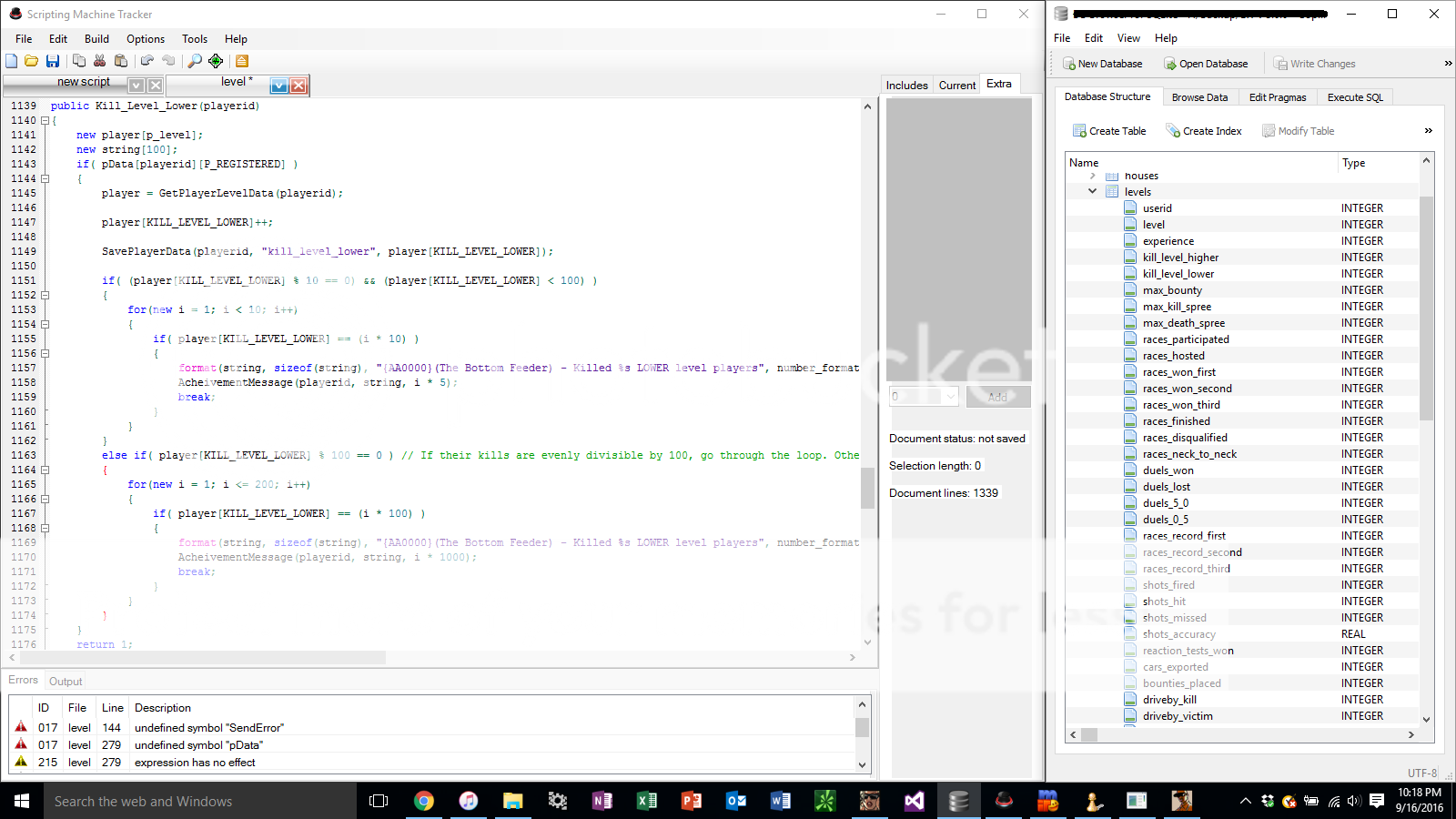Collapse the levels table tree node
Screen dimensions: 1456x819
point(1093,191)
